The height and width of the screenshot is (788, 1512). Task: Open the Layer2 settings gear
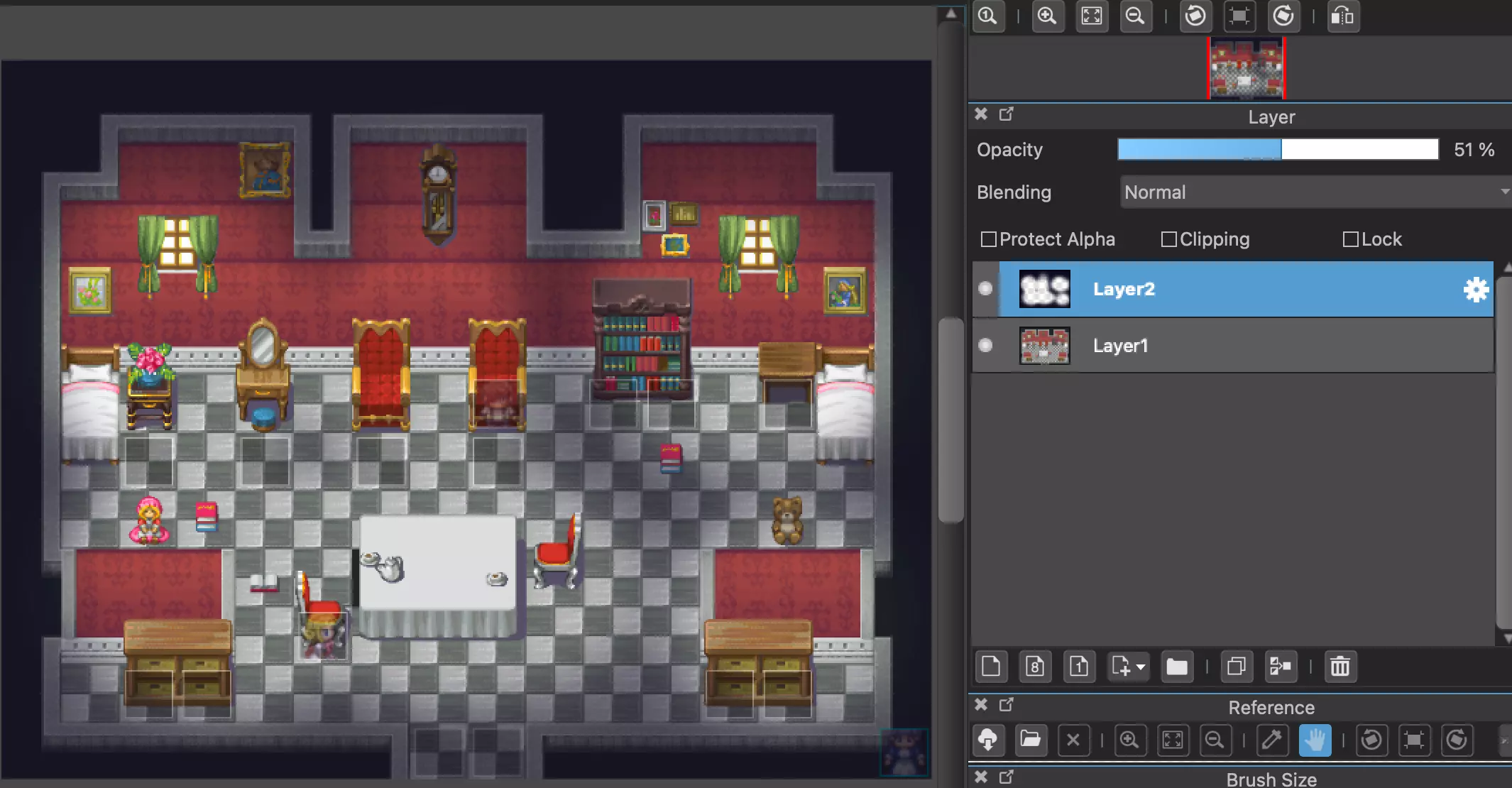1476,290
